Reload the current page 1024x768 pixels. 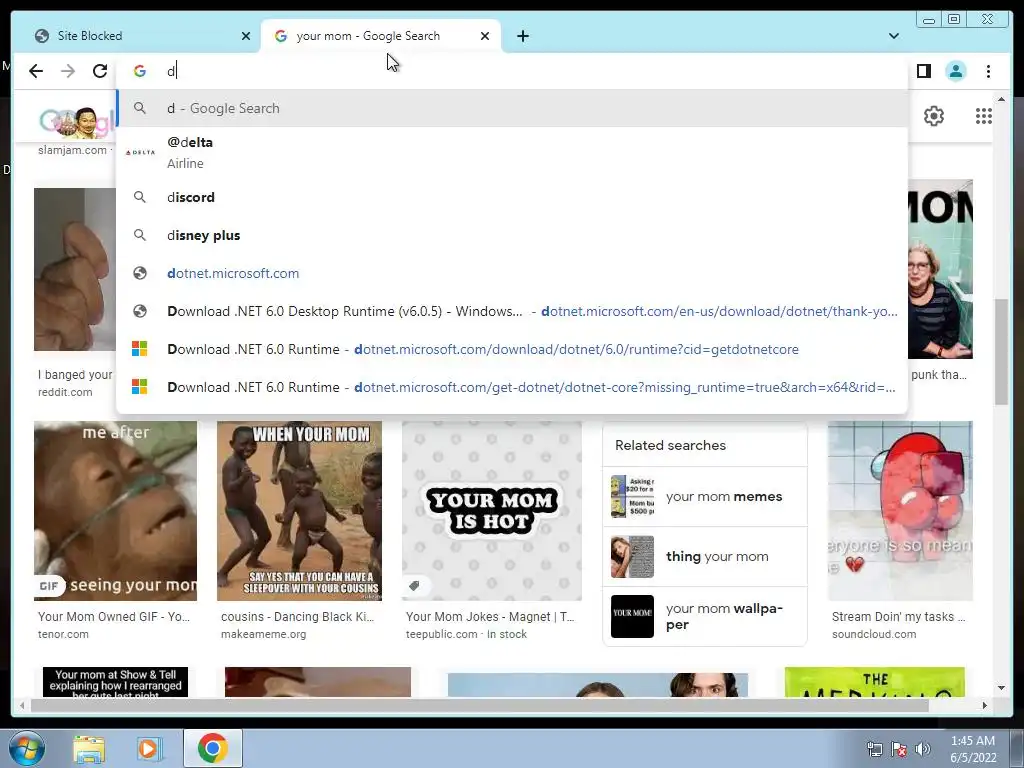(x=100, y=71)
